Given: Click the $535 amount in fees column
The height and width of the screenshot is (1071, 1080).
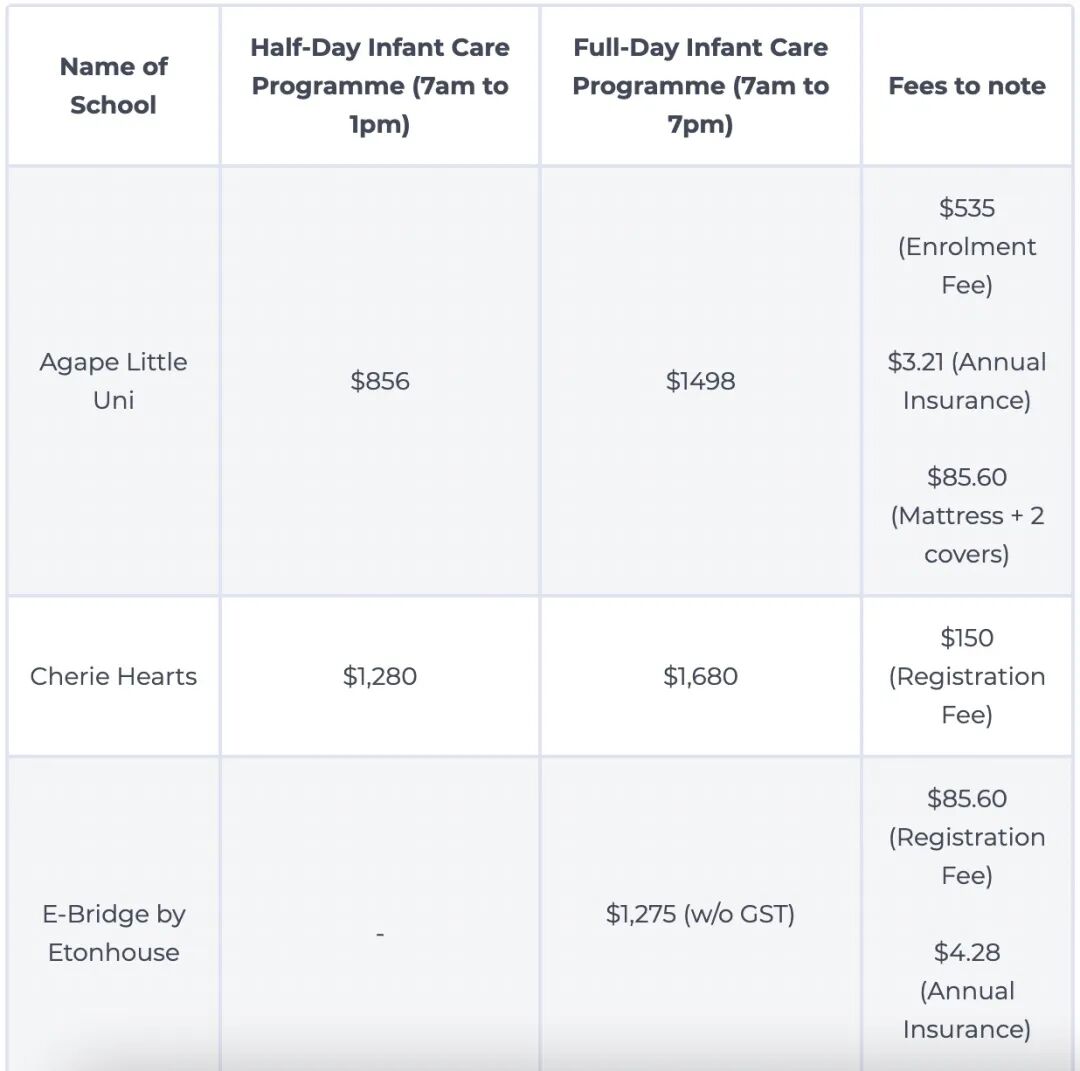Looking at the screenshot, I should point(966,208).
